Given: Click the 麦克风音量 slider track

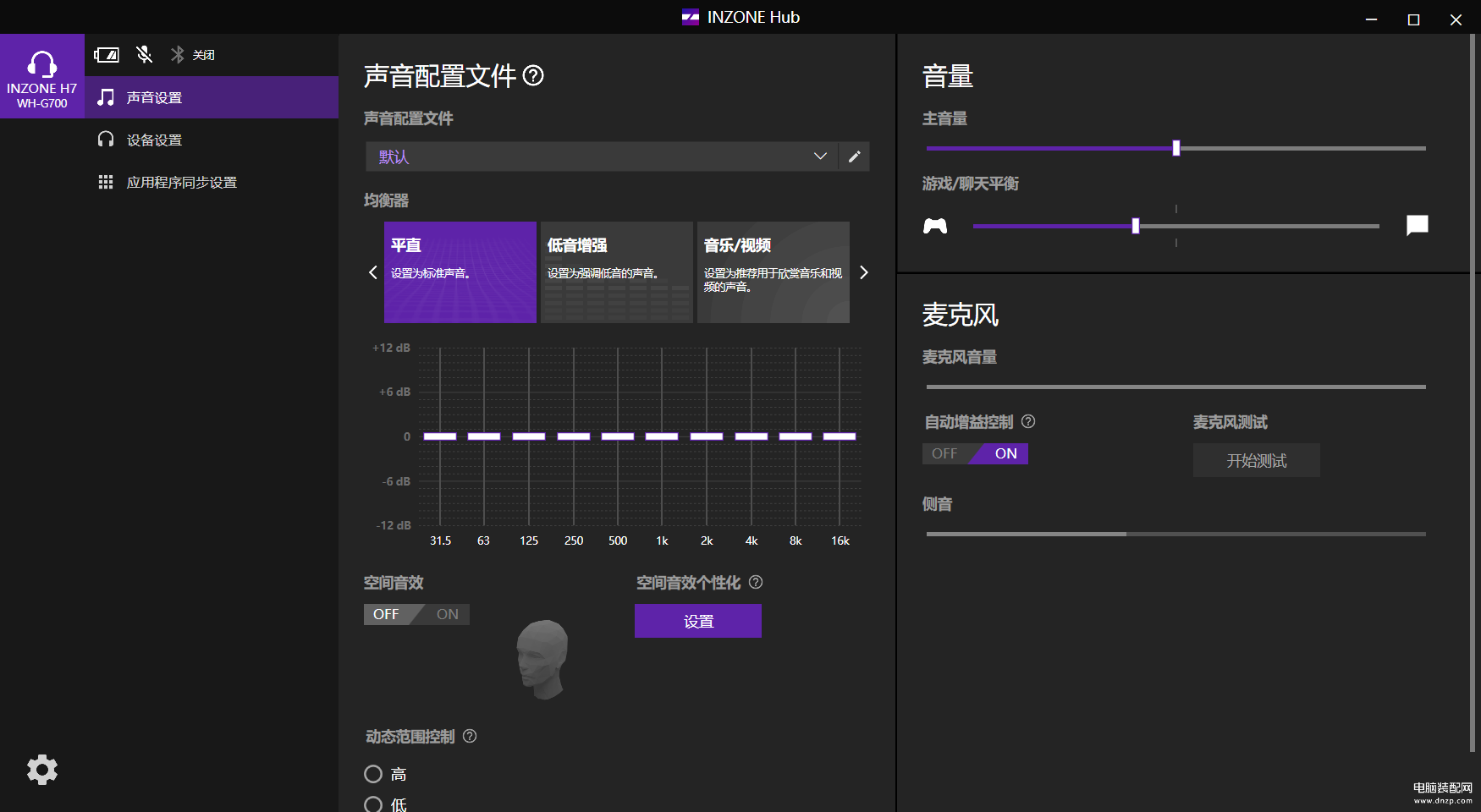Looking at the screenshot, I should pyautogui.click(x=1176, y=387).
